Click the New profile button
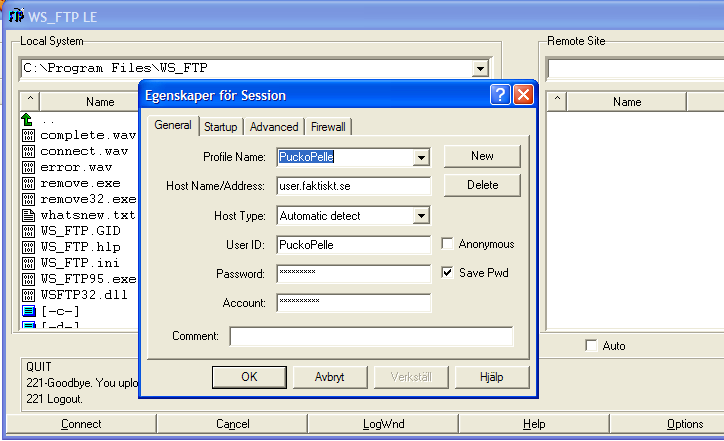This screenshot has height=441, width=724. click(482, 156)
